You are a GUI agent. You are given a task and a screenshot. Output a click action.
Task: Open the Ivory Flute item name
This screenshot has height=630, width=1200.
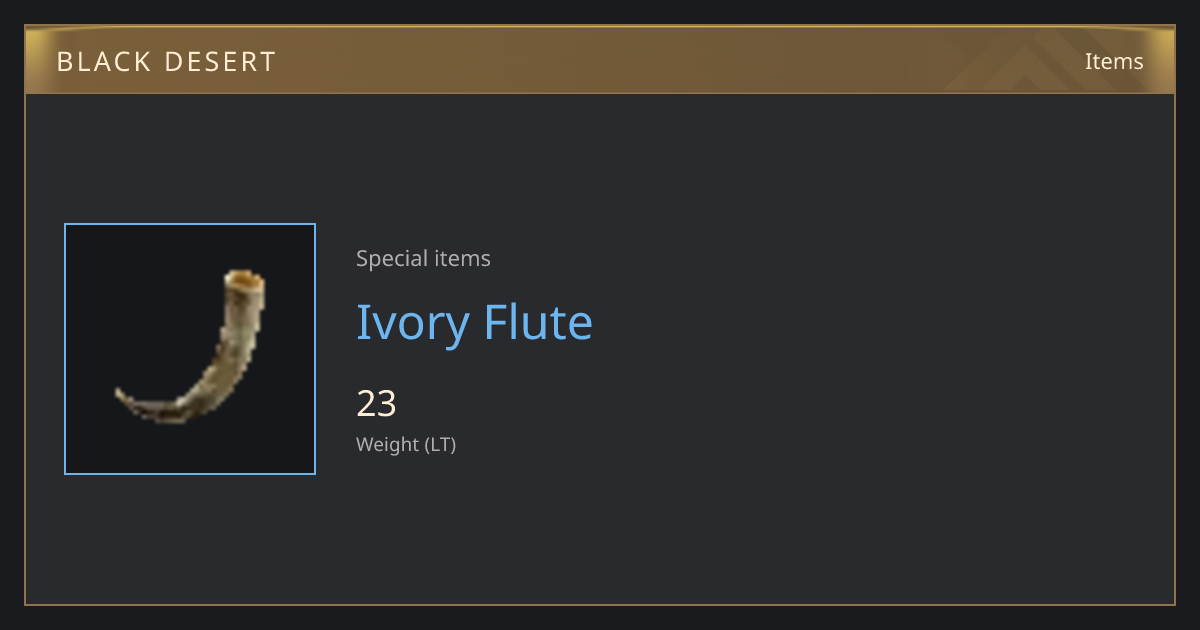[474, 323]
